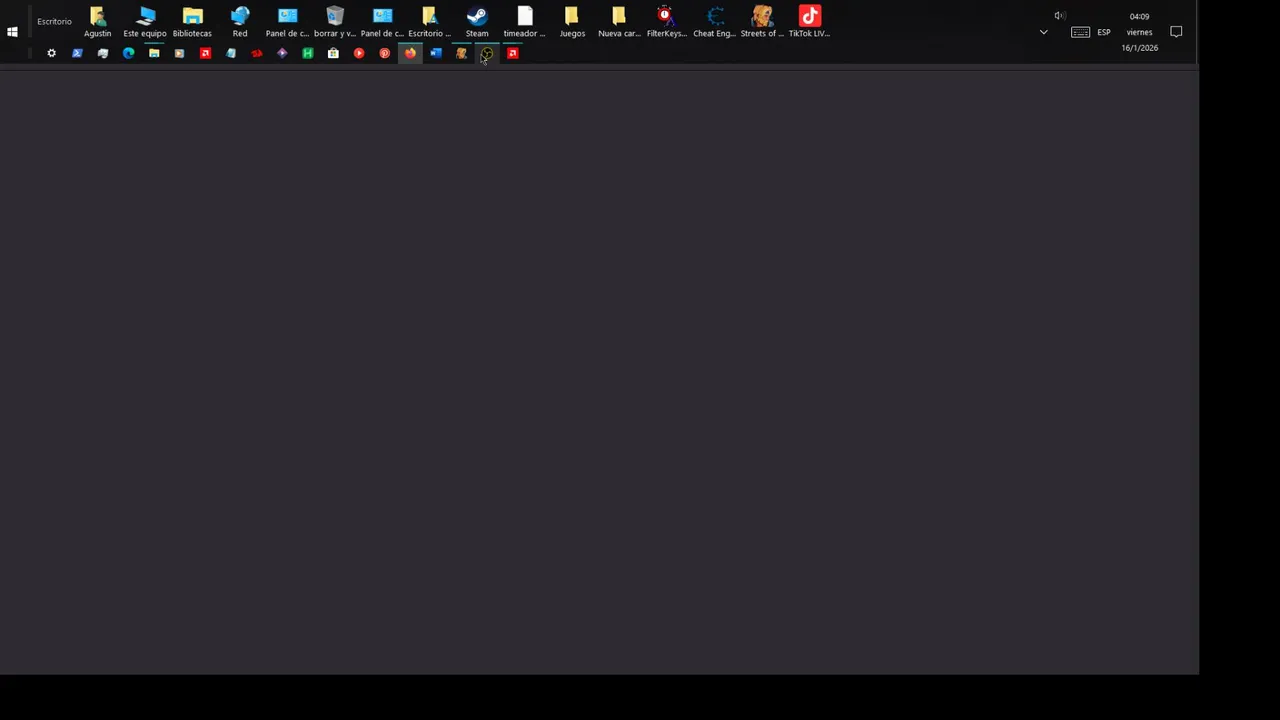
Task: Launch the FilterKeys shortcut
Action: [666, 22]
